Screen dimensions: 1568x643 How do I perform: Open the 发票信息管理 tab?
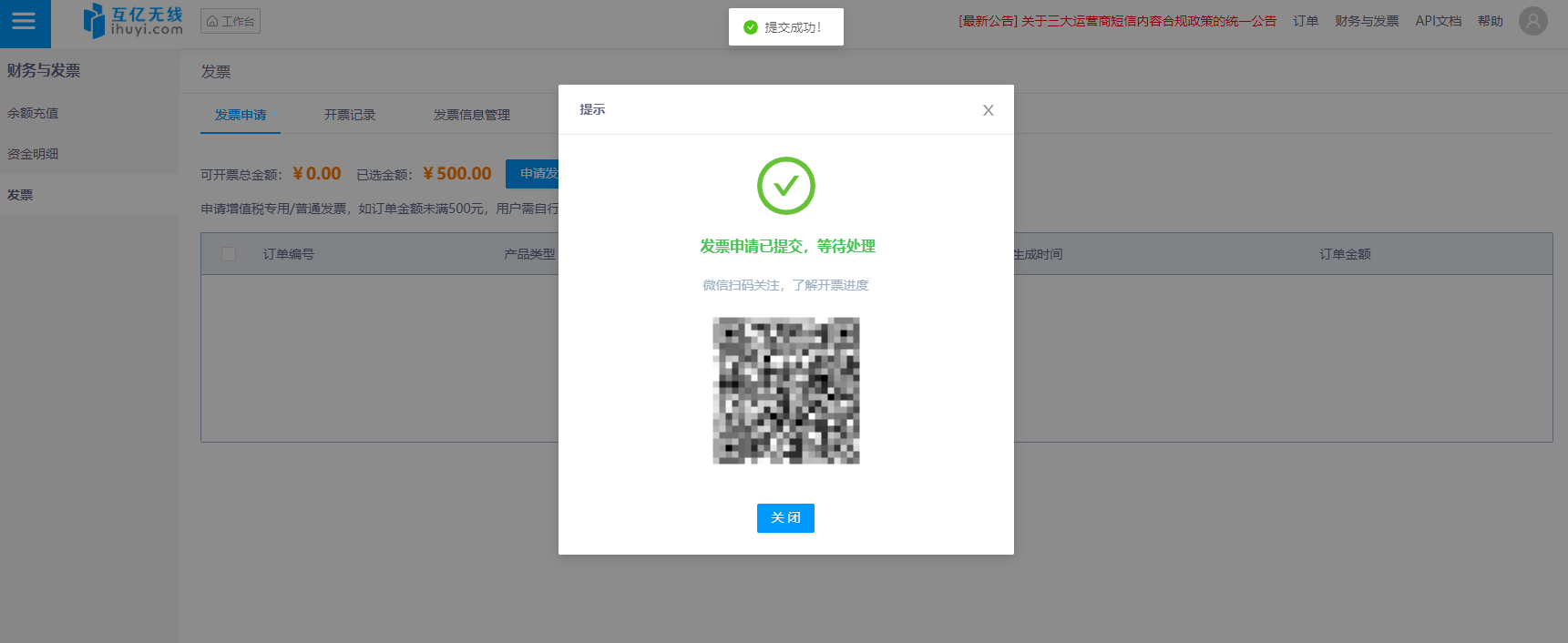pos(471,115)
